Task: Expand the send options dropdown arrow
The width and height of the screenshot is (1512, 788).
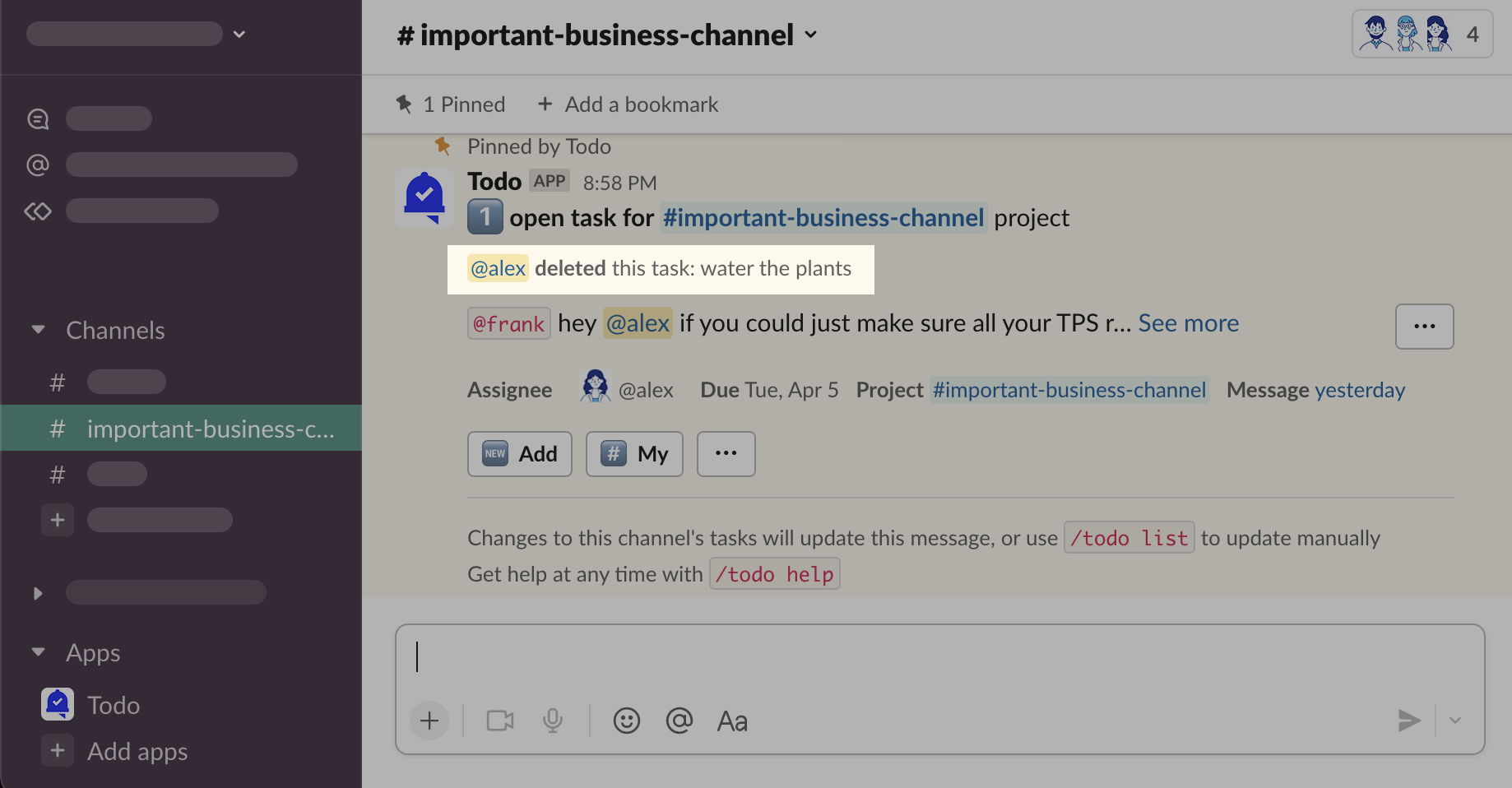Action: [1455, 721]
